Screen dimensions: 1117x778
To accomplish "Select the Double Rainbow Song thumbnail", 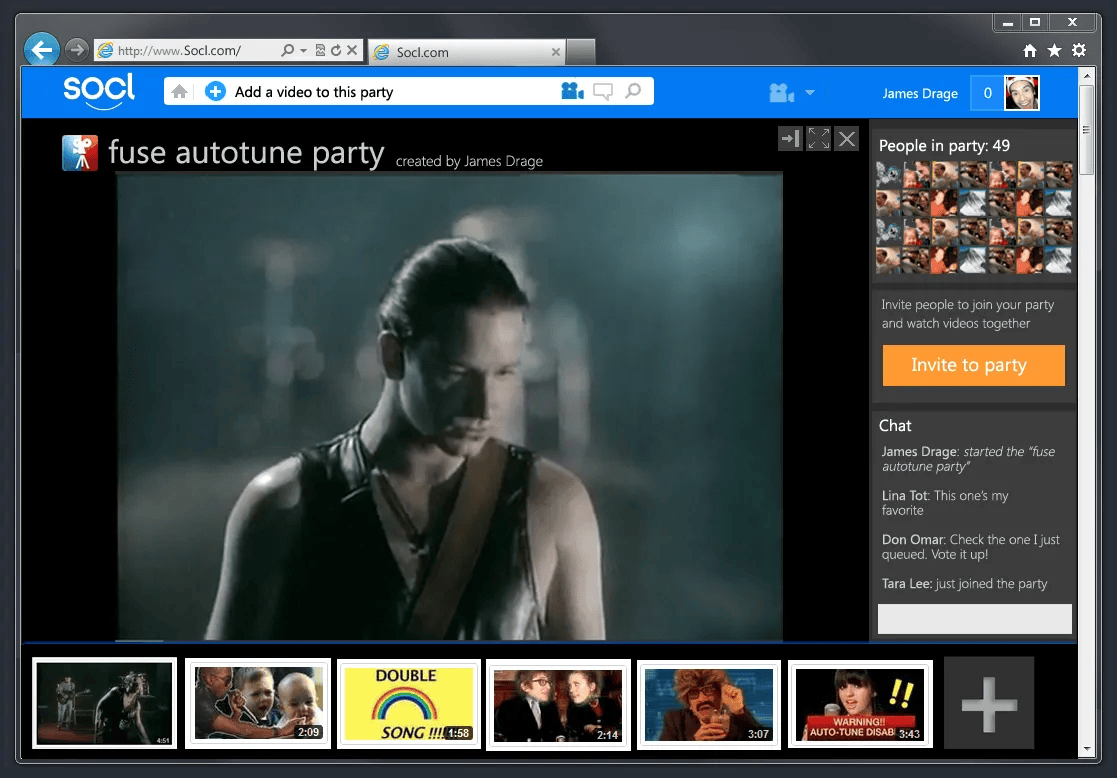I will coord(408,703).
